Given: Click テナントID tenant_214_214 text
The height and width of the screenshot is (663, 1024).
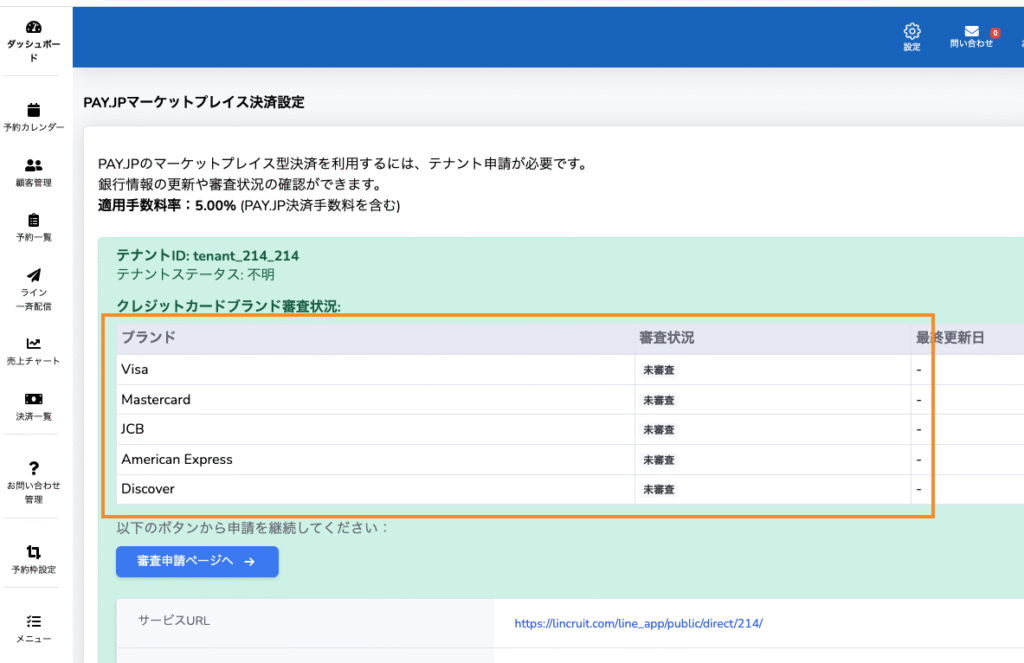Looking at the screenshot, I should (208, 255).
